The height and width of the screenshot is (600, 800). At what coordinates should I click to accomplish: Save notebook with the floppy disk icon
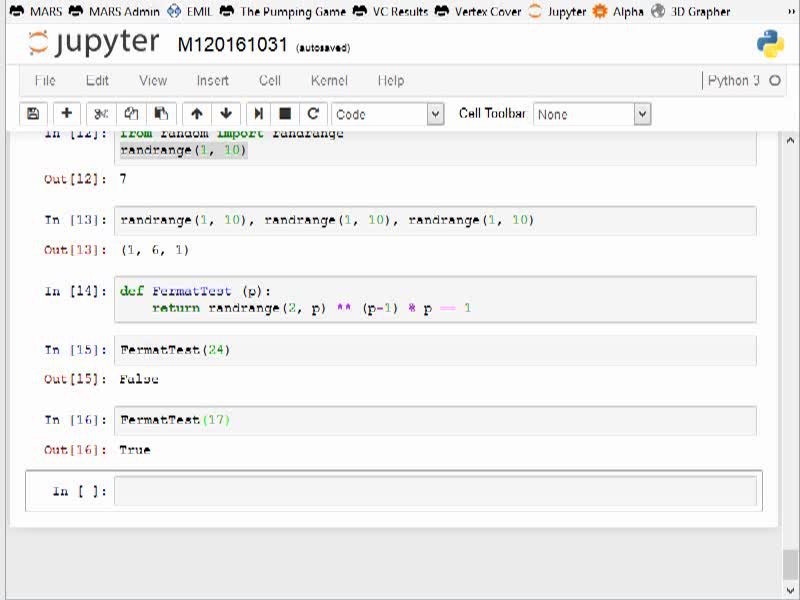click(x=33, y=114)
